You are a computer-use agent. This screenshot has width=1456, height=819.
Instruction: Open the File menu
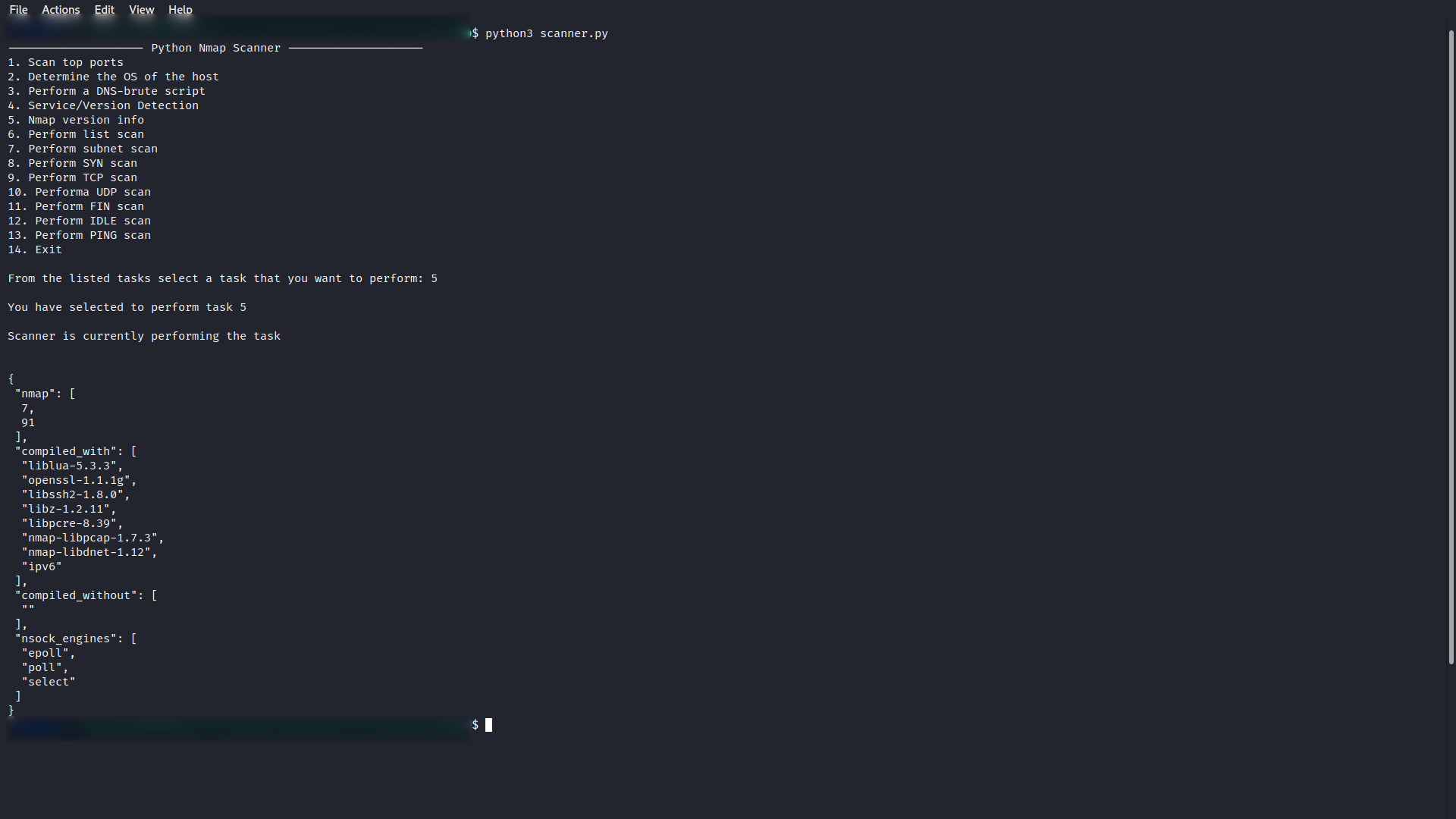18,10
